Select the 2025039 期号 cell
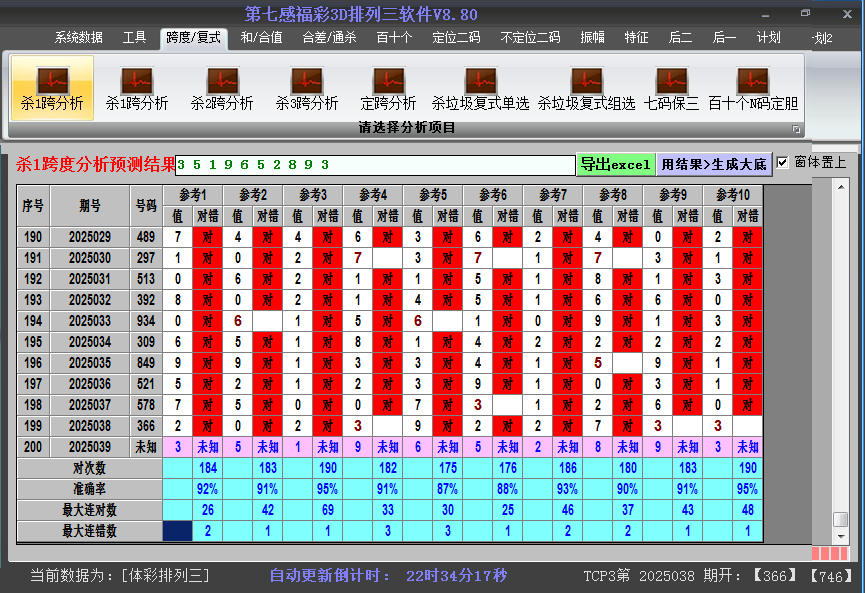Screen dimensions: 865x593 pyautogui.click(x=90, y=447)
